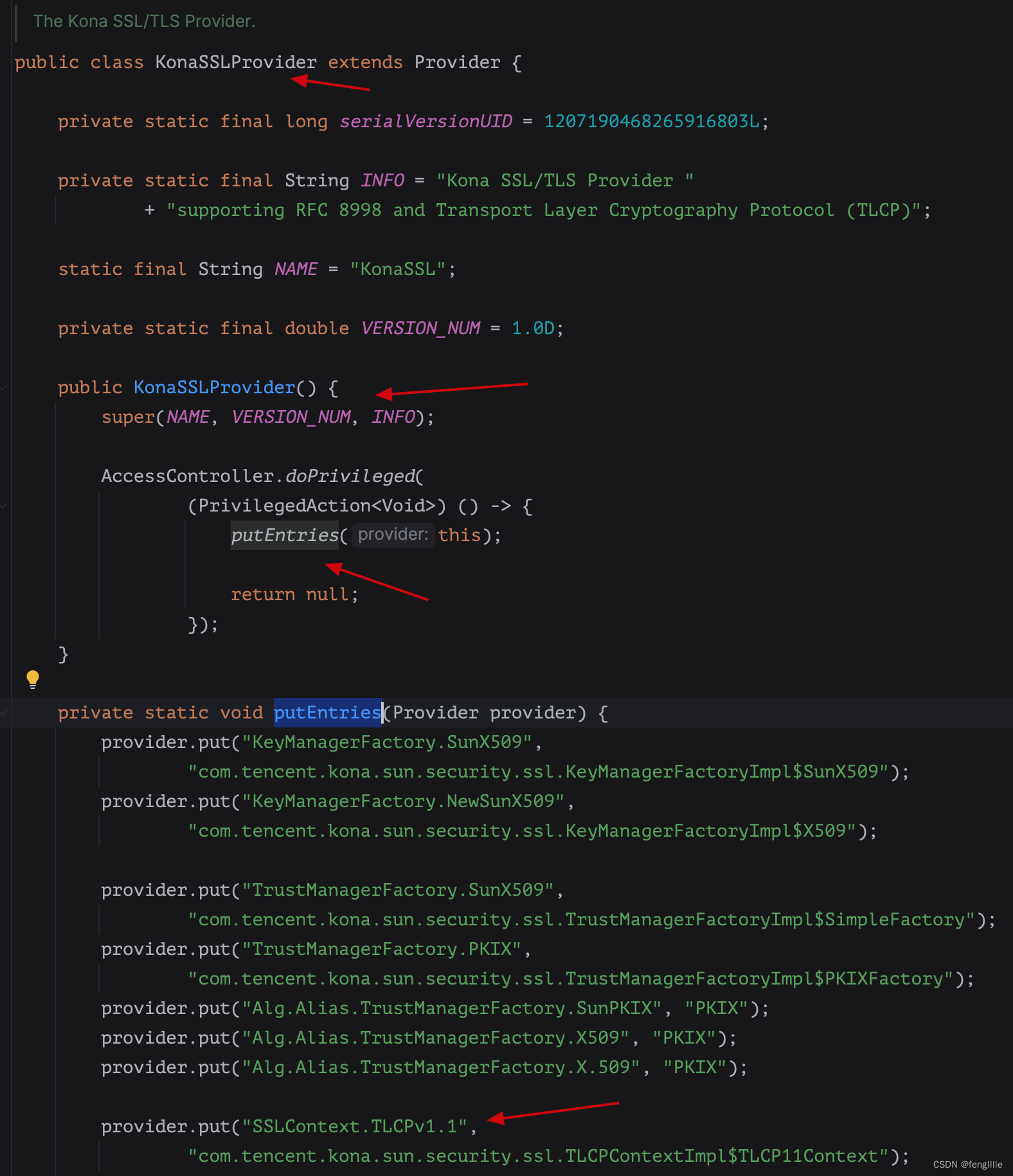
Task: Click the Alg.Alias.TrustManagerFactory.SunPKIX string
Action: coord(451,1008)
